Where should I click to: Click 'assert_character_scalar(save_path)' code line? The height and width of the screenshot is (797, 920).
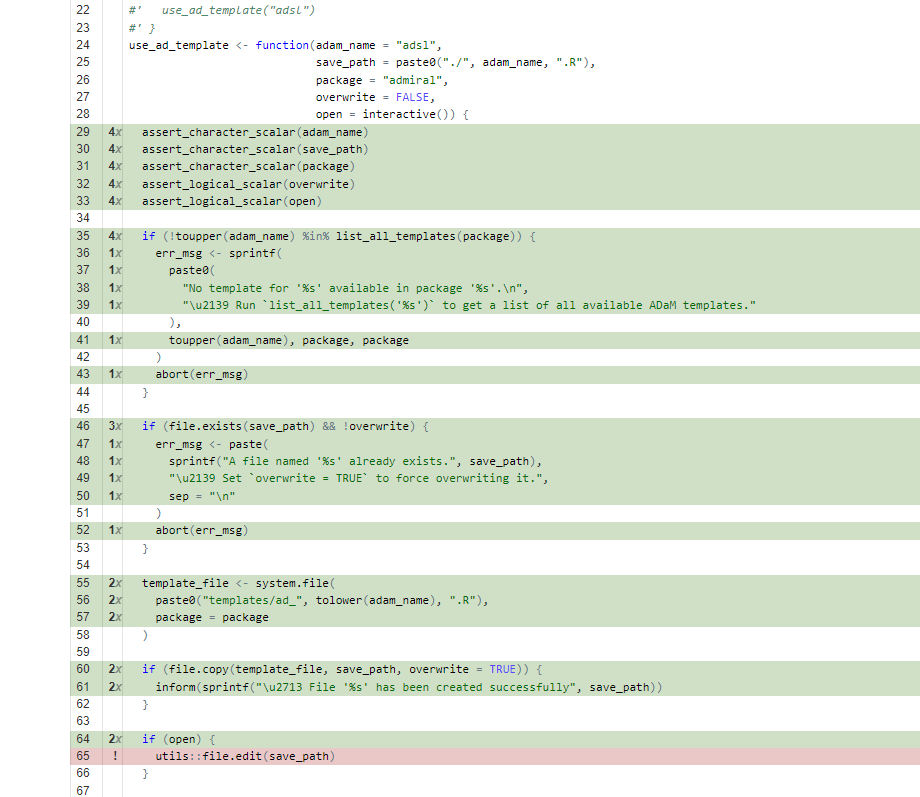point(255,149)
